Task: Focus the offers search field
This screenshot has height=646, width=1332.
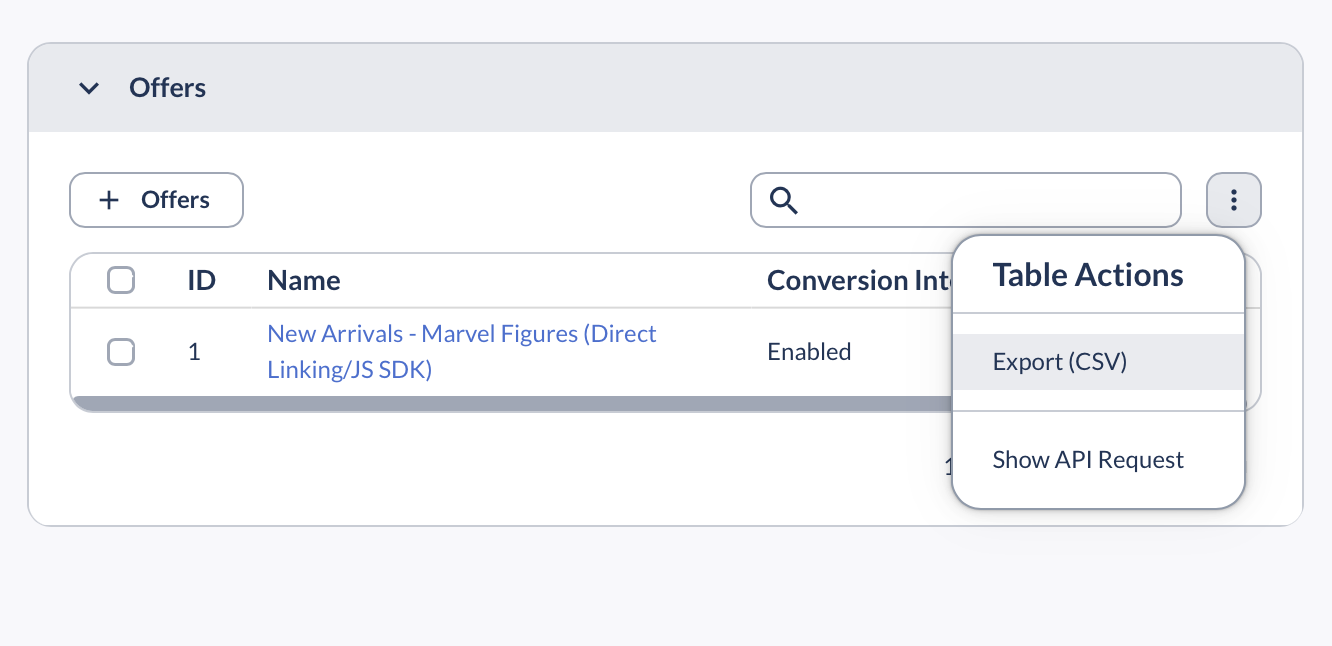Action: pos(966,200)
